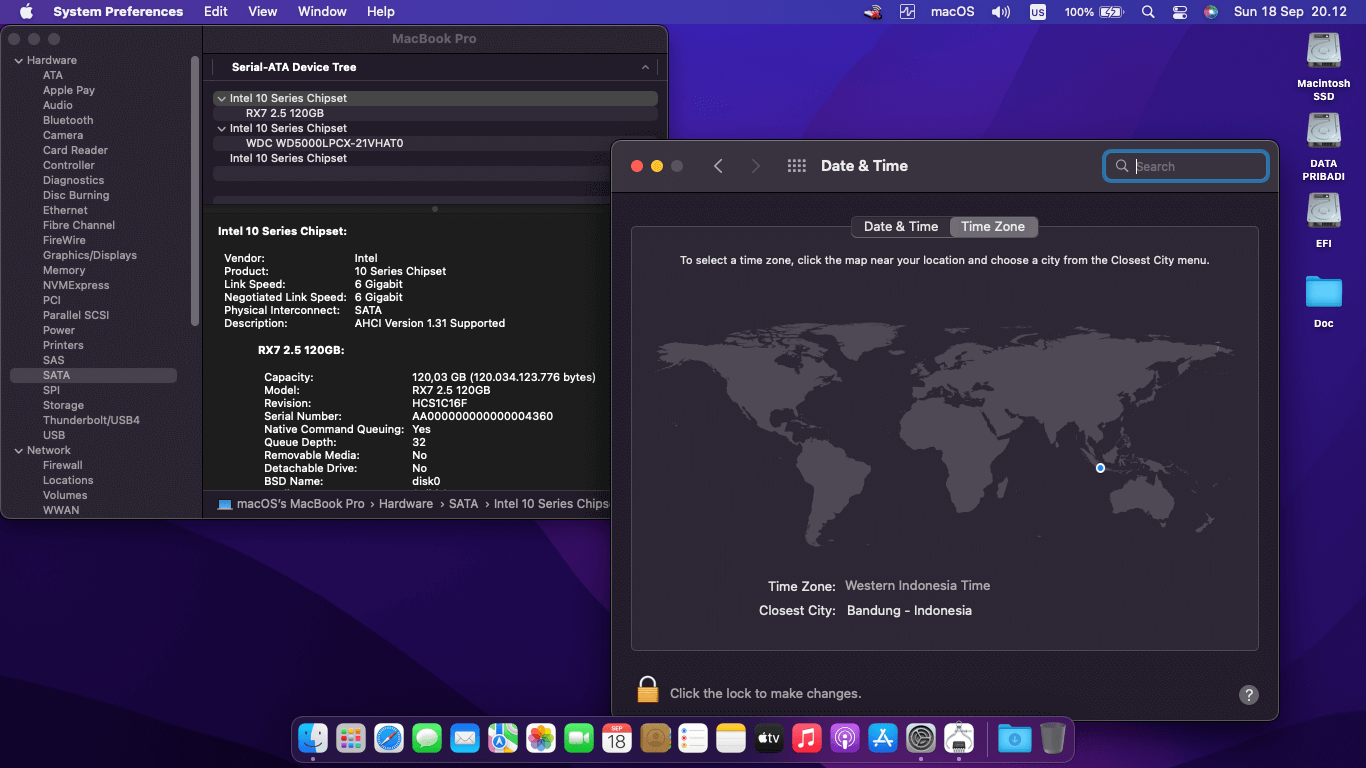Collapse the chipset entry containing RX7 2.5 120GB
Screen dimensions: 1366x768
click(222, 98)
